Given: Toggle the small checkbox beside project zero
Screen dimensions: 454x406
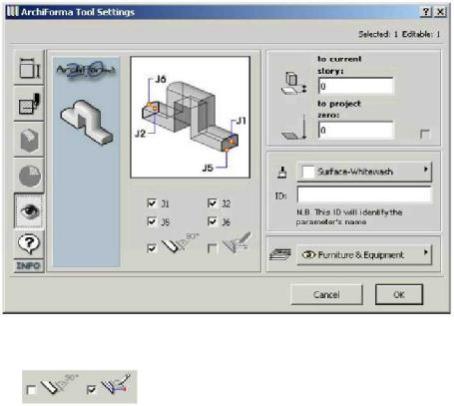Looking at the screenshot, I should [425, 134].
